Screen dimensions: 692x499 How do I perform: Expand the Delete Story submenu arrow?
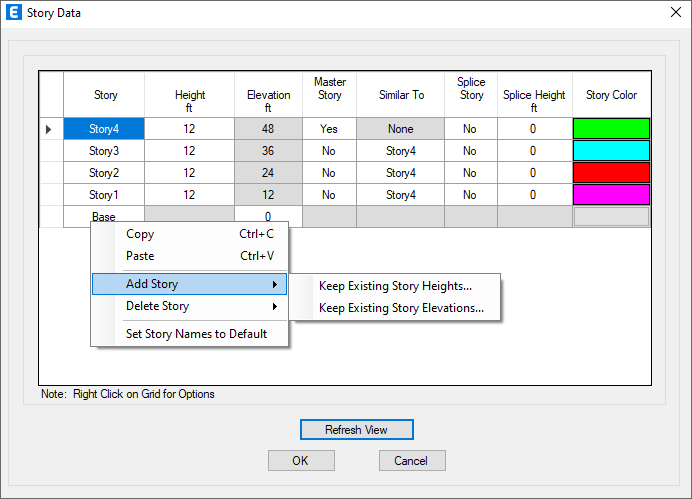(275, 306)
